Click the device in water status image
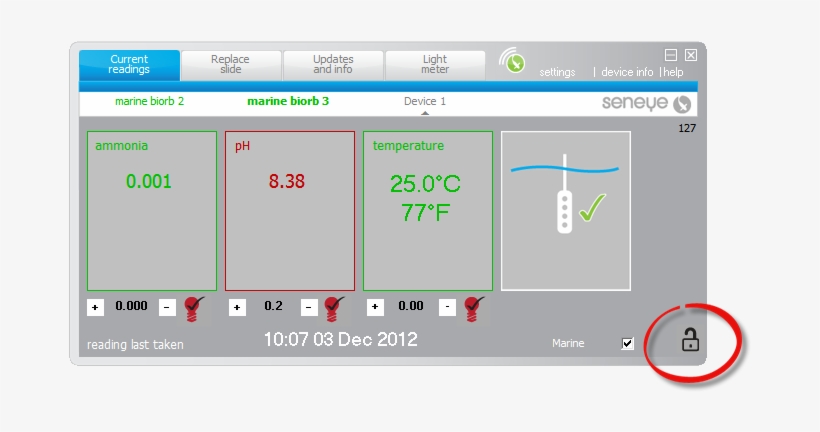 pyautogui.click(x=566, y=211)
